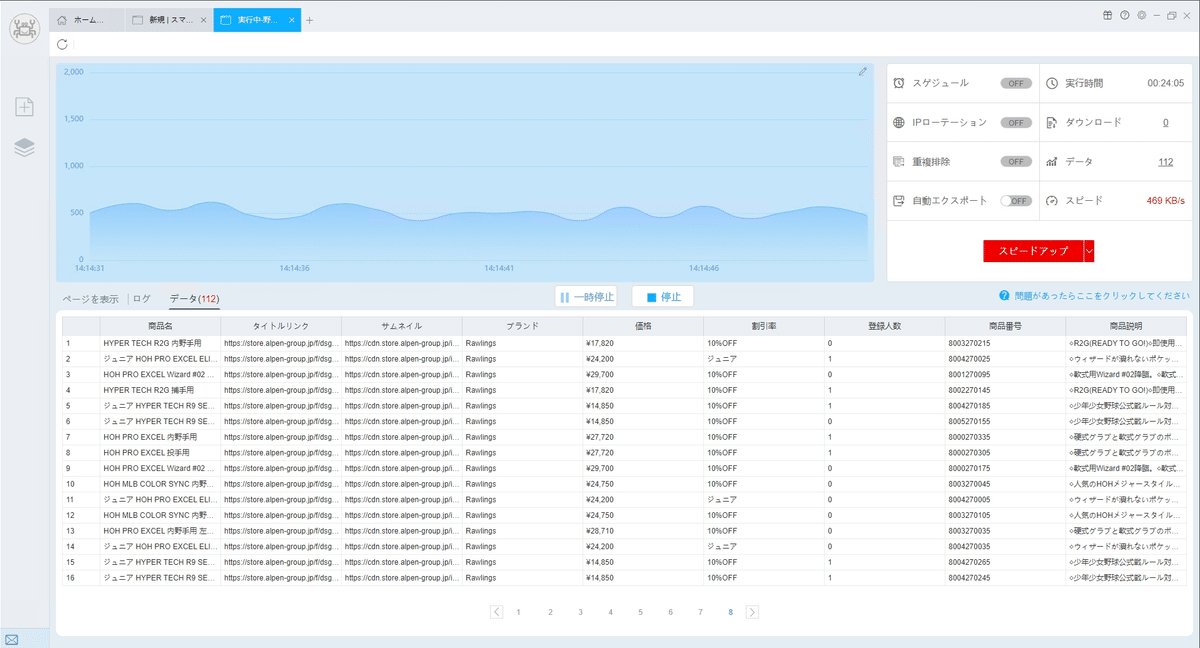
Task: Open the settings gear in title bar
Action: pyautogui.click(x=1142, y=16)
